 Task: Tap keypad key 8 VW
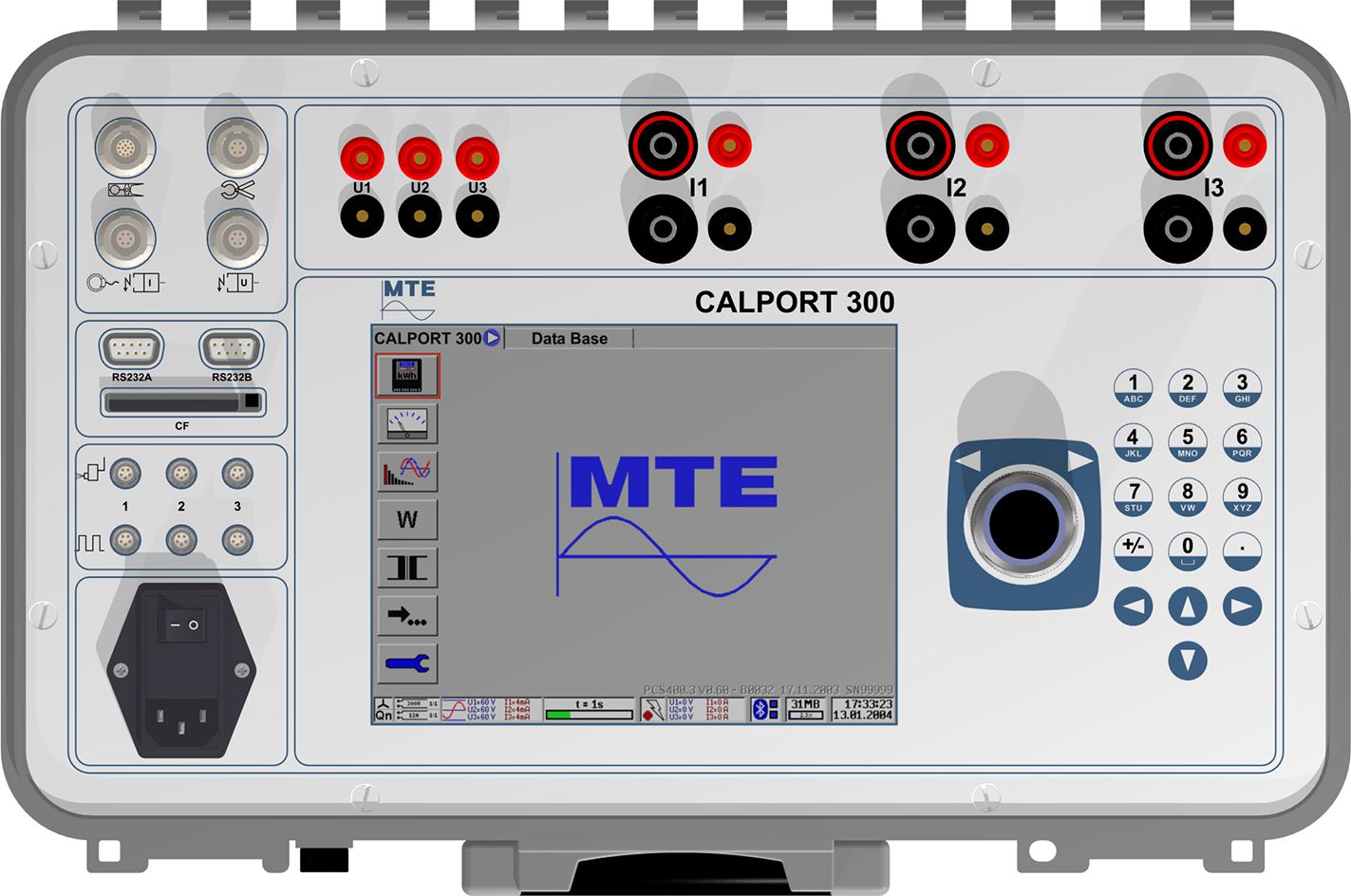(x=1188, y=497)
